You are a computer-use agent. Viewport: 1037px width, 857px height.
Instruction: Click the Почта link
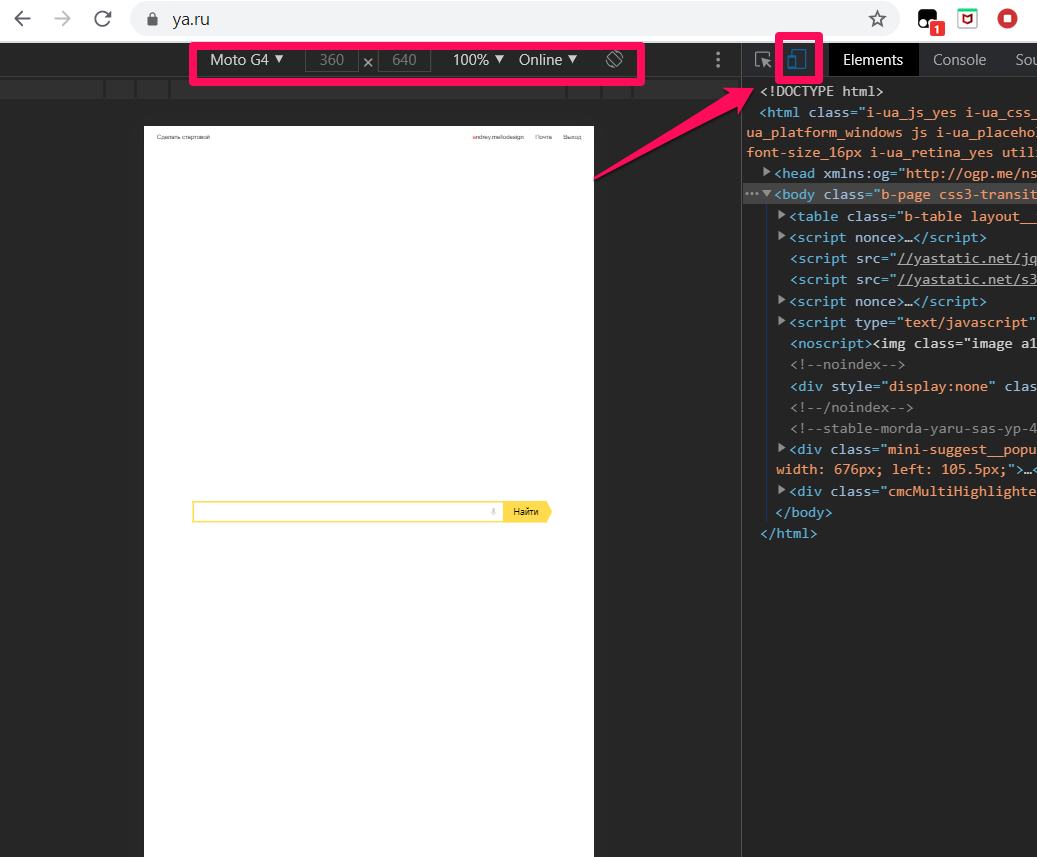coord(543,137)
